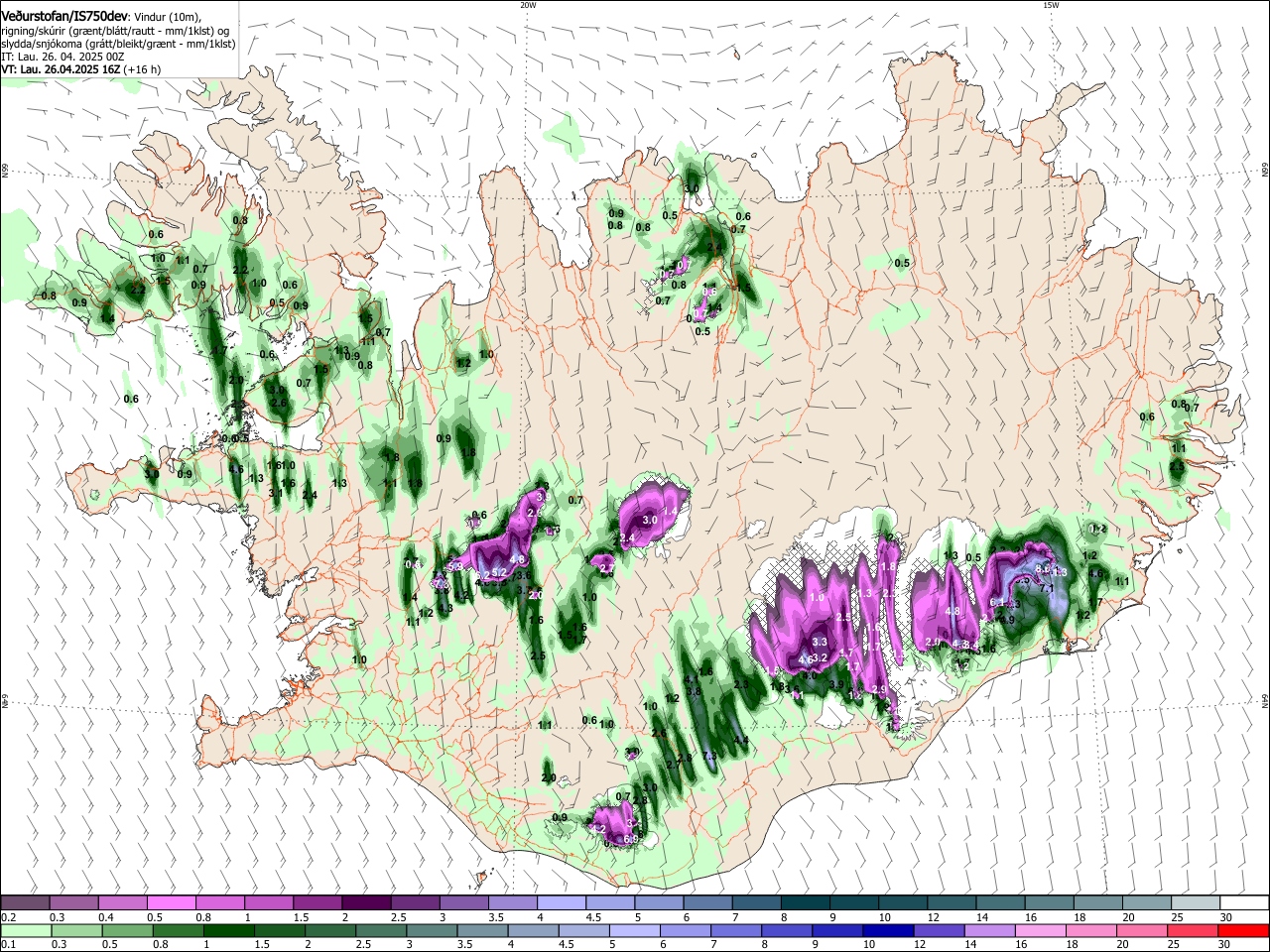Click the light violet rain swatch from 14 to 16
1270x952 pixels.
click(x=990, y=930)
